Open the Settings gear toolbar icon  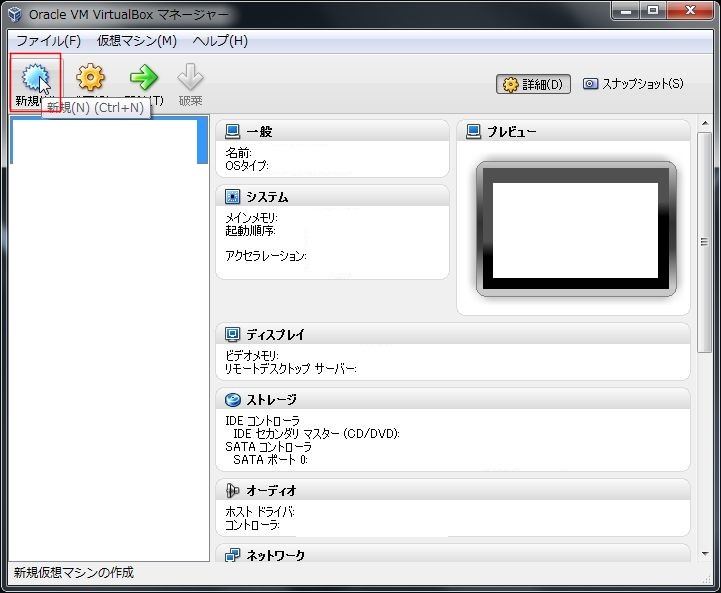pos(91,77)
